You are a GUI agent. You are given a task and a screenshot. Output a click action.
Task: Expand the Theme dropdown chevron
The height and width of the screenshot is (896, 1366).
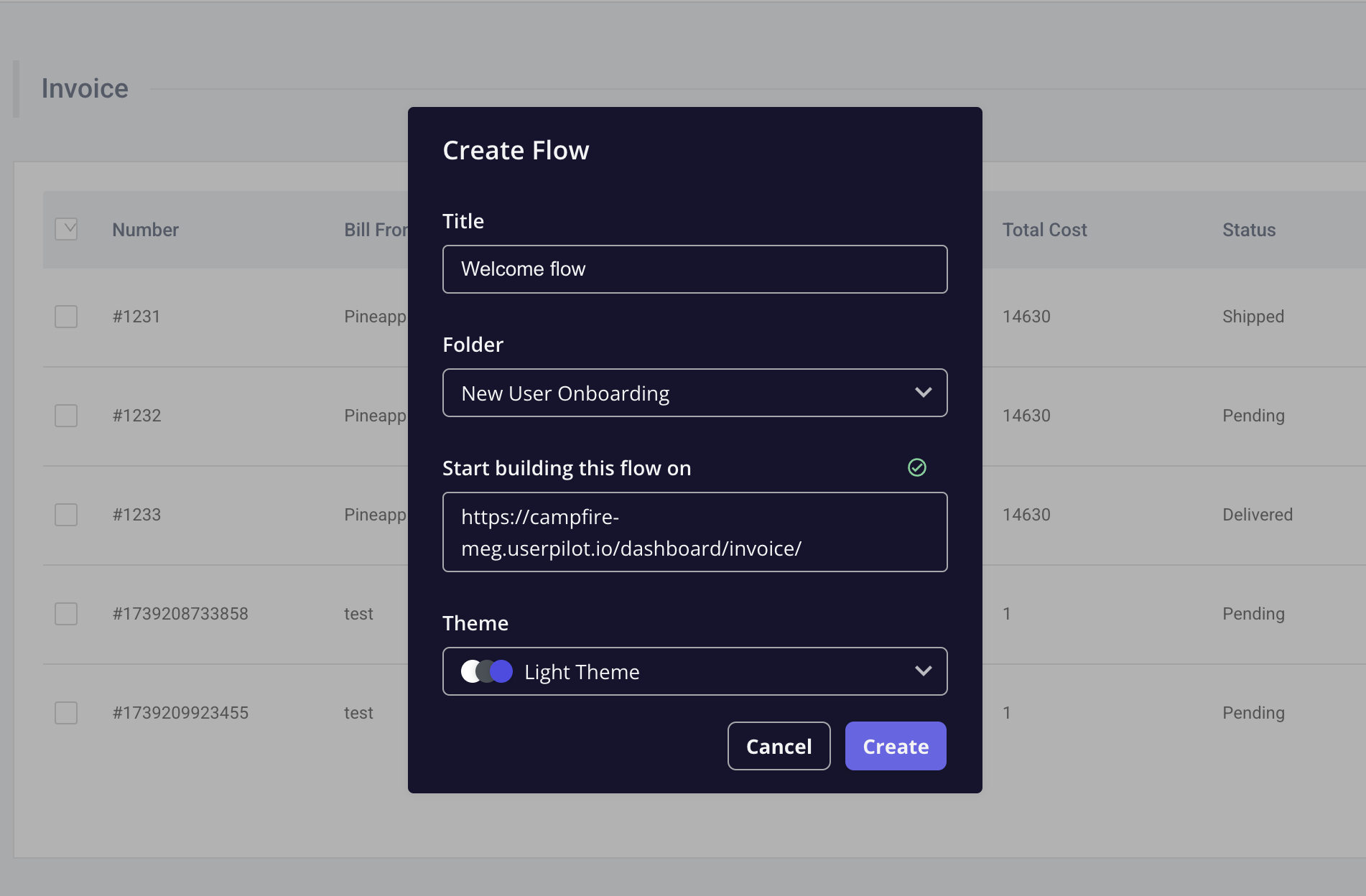(x=924, y=671)
